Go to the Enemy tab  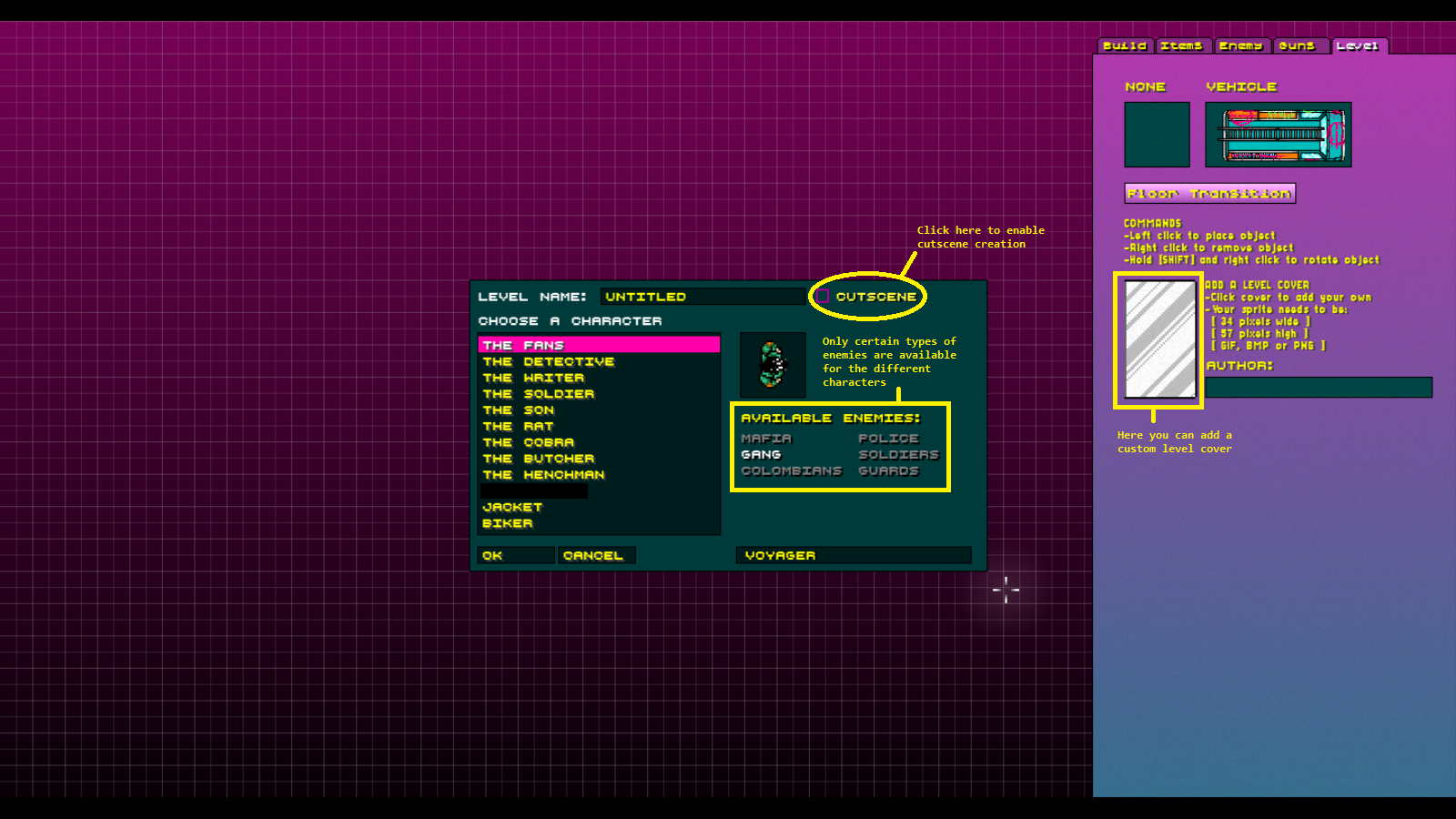[1240, 45]
